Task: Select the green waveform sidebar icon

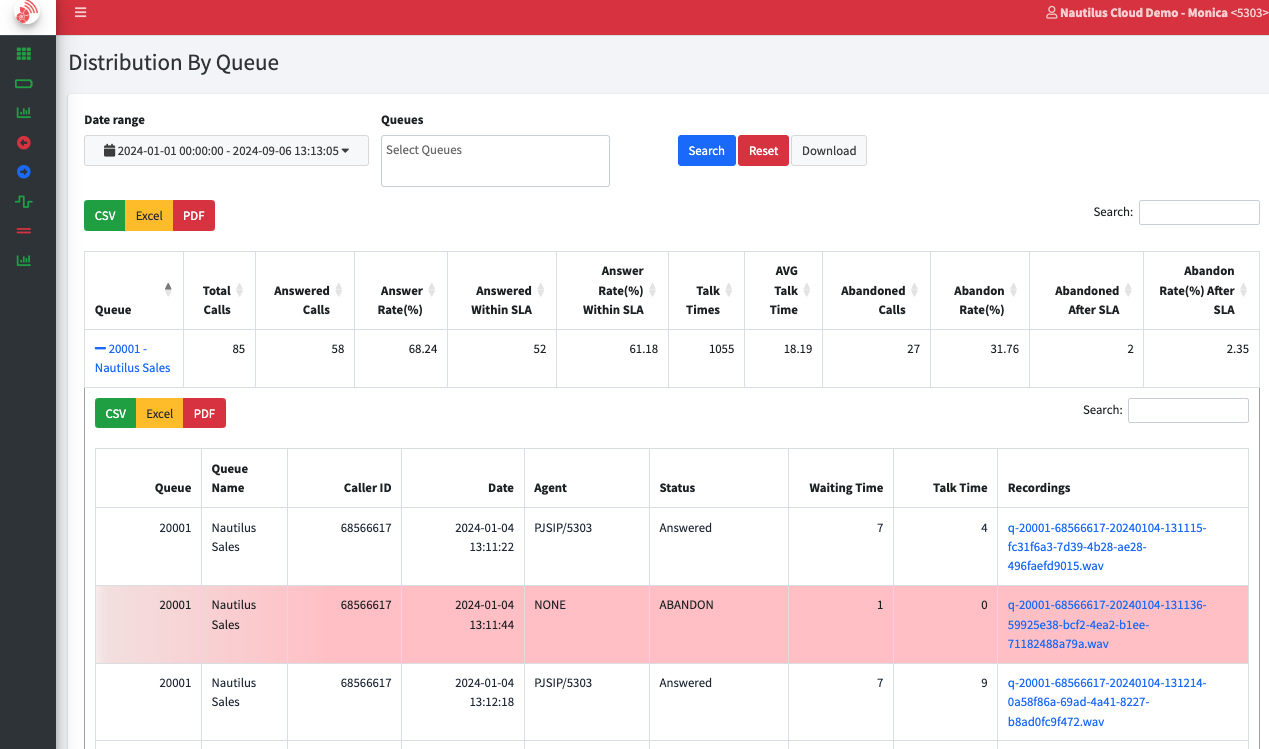Action: [x=24, y=201]
